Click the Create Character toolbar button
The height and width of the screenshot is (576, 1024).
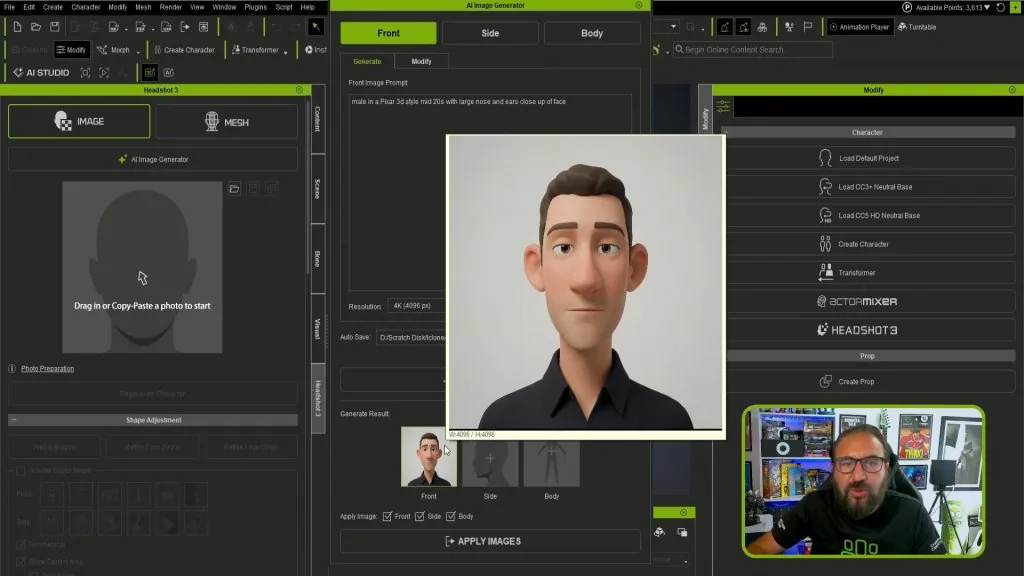[184, 50]
